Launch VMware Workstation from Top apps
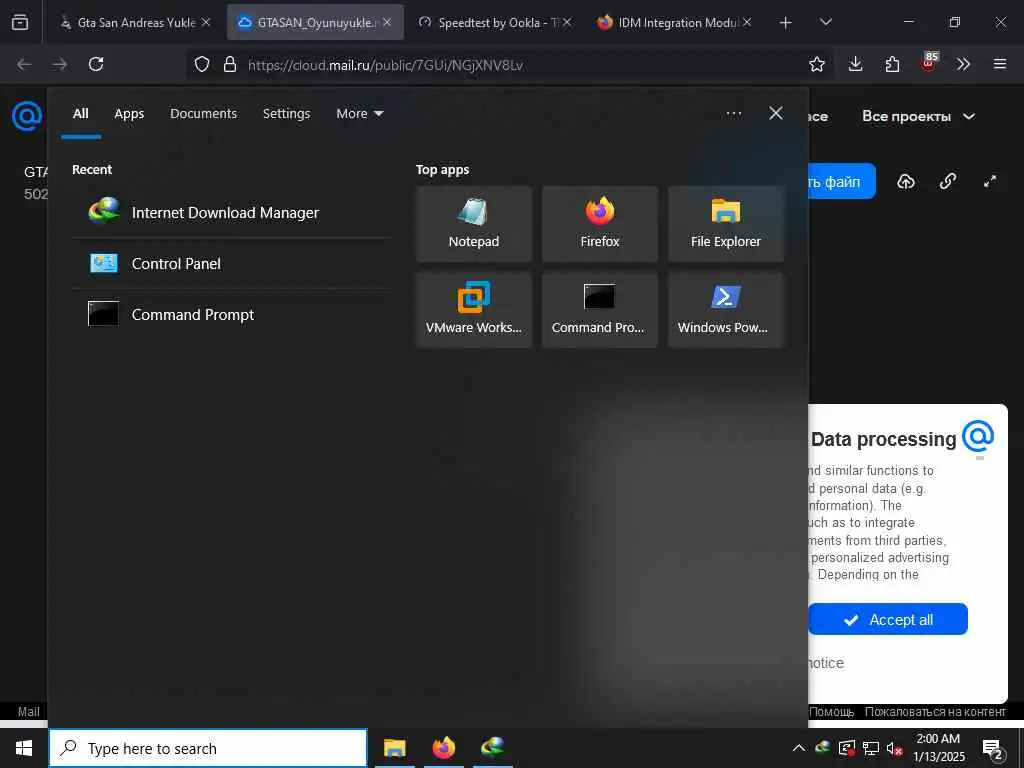The image size is (1024, 768). (x=473, y=310)
